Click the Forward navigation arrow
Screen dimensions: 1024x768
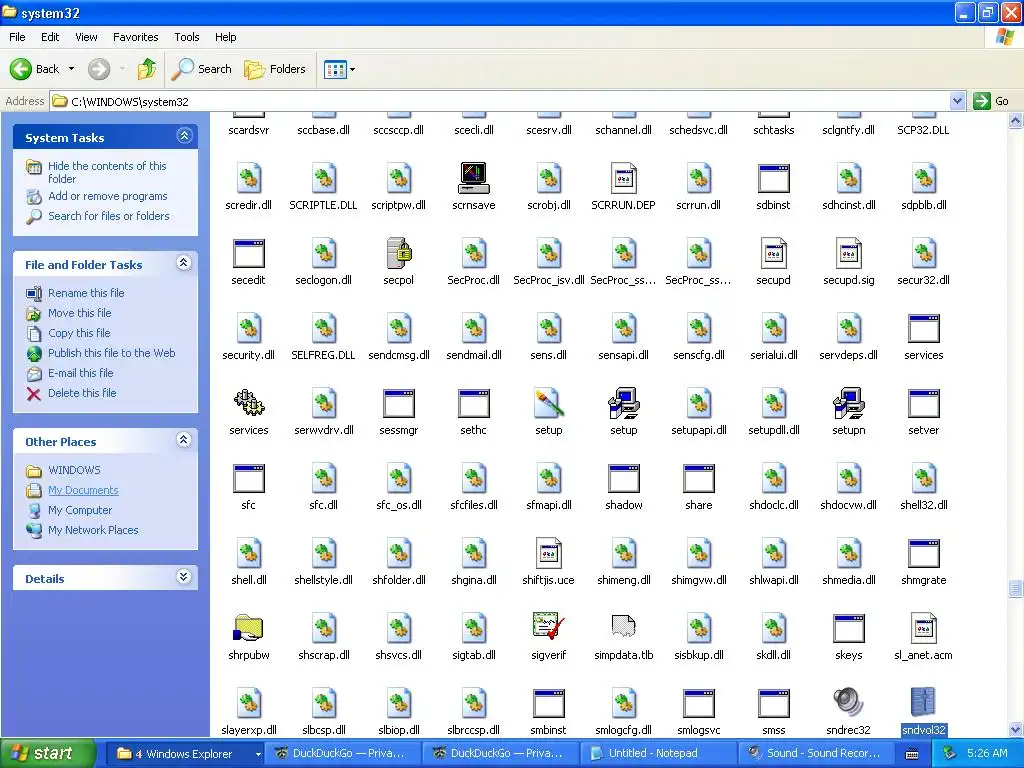tap(99, 69)
